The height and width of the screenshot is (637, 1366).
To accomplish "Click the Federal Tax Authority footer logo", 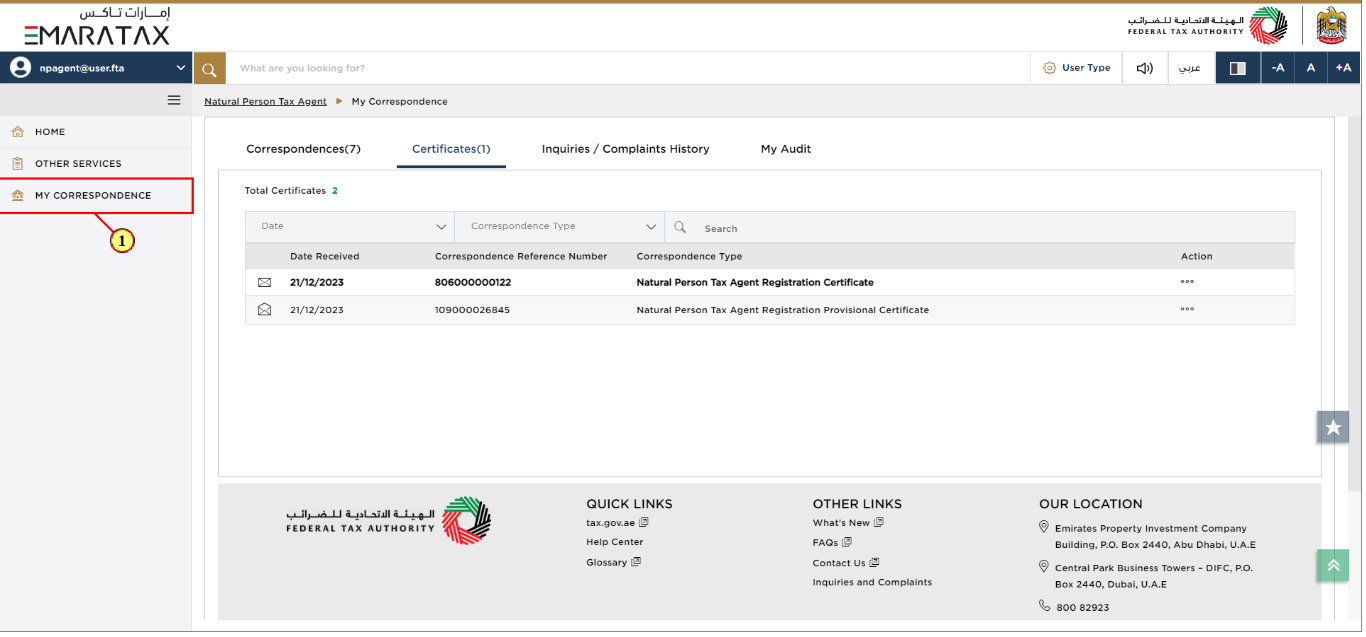I will coord(389,521).
